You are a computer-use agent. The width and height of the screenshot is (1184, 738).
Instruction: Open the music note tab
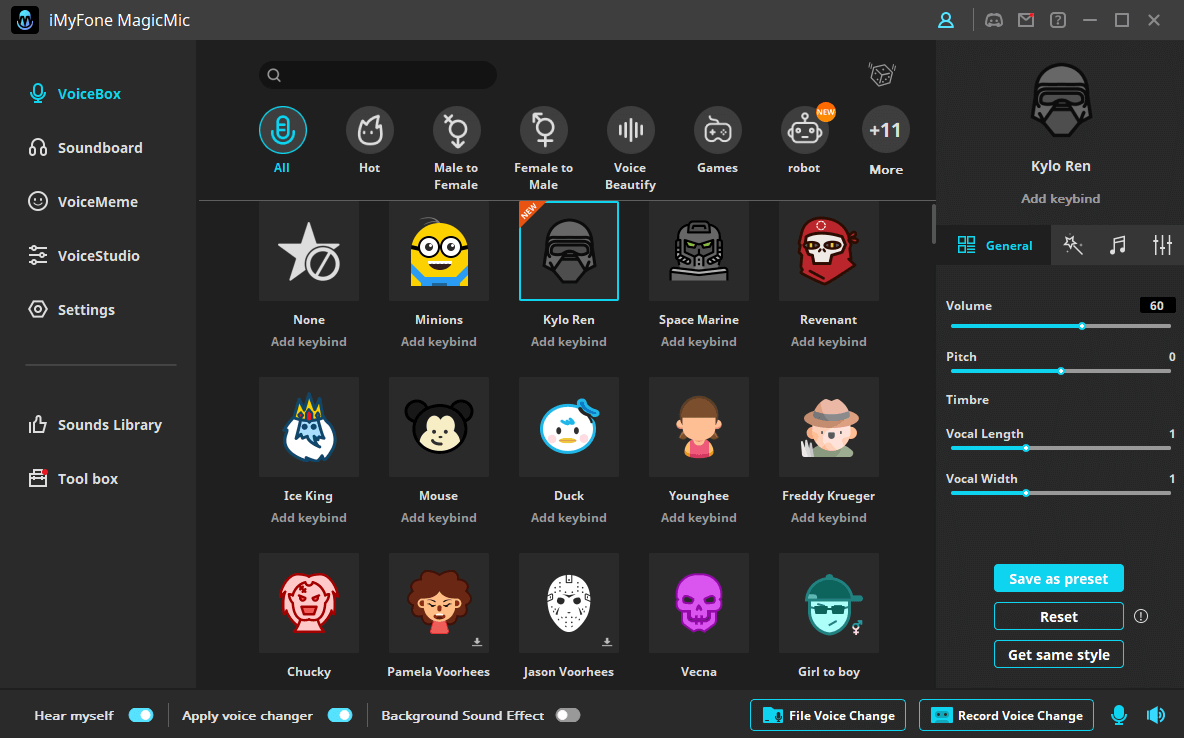tap(1118, 245)
